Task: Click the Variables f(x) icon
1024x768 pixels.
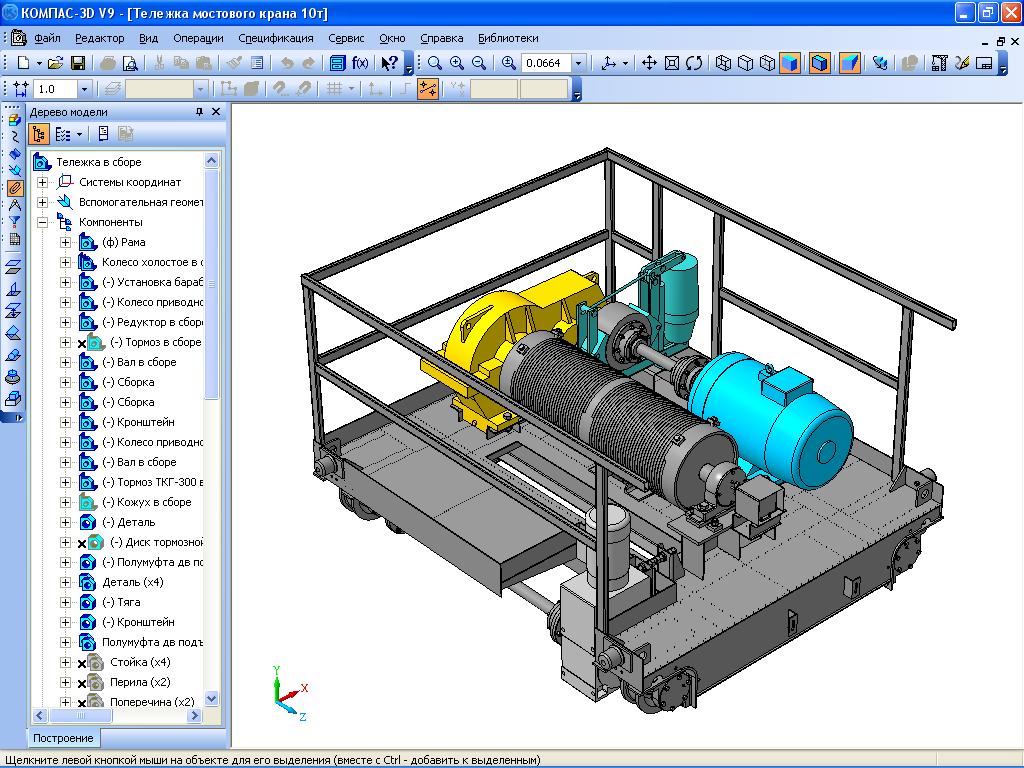Action: coord(361,63)
